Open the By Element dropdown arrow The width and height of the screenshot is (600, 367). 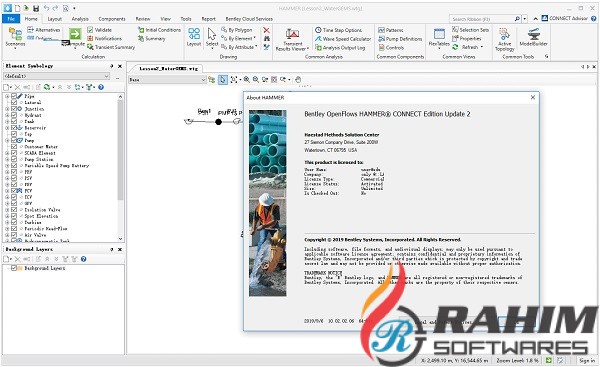click(254, 38)
